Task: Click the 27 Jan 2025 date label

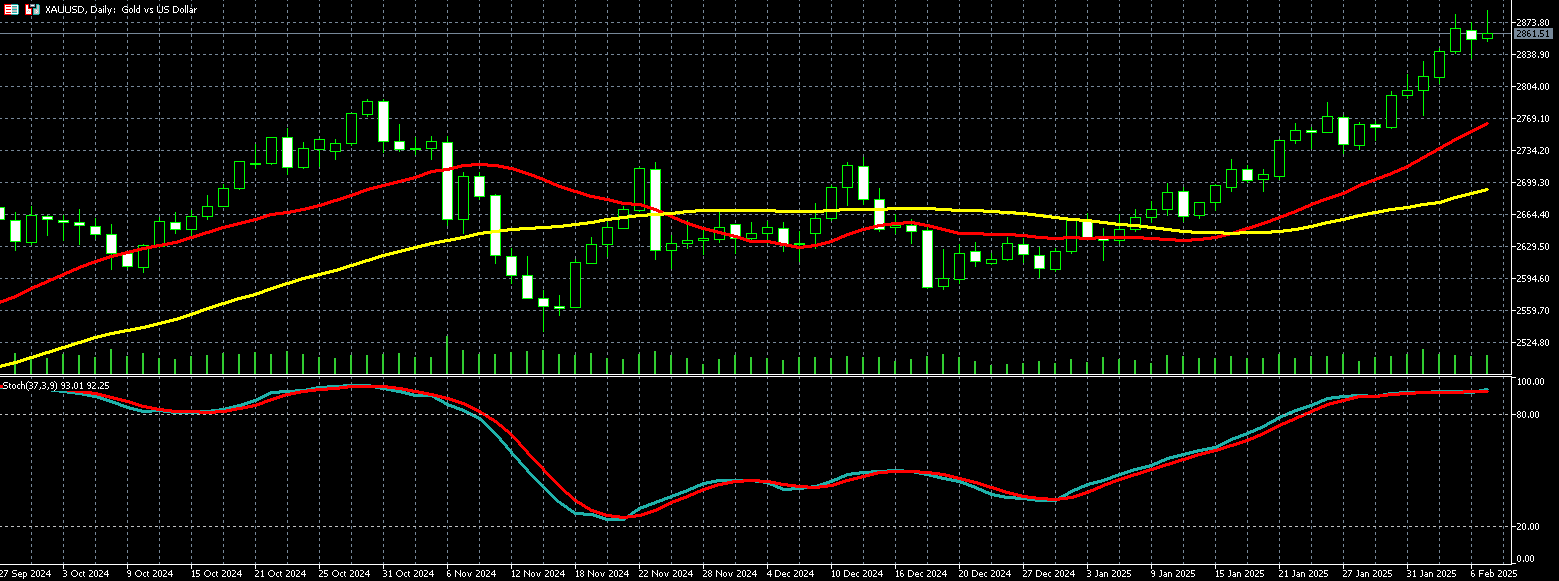Action: click(x=1368, y=574)
